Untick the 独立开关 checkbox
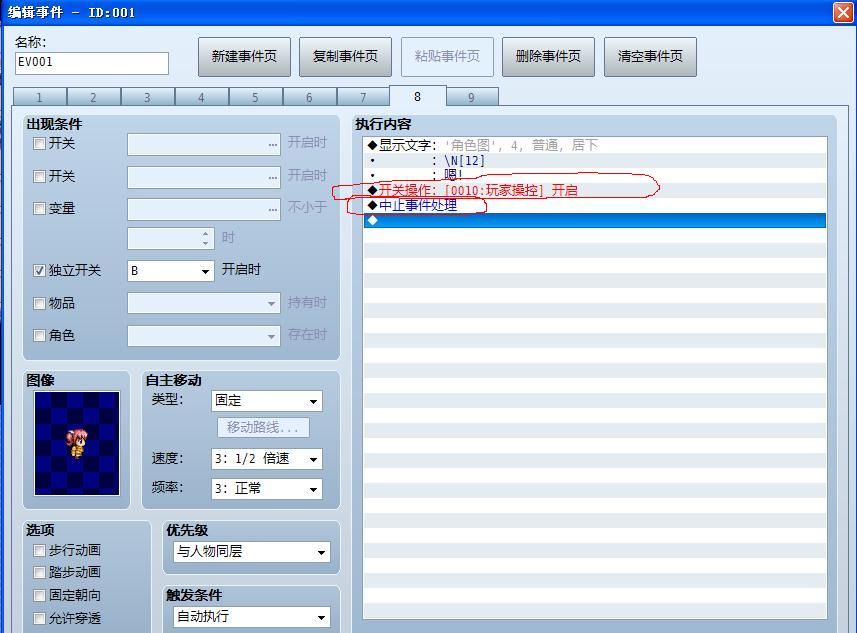 [x=39, y=271]
